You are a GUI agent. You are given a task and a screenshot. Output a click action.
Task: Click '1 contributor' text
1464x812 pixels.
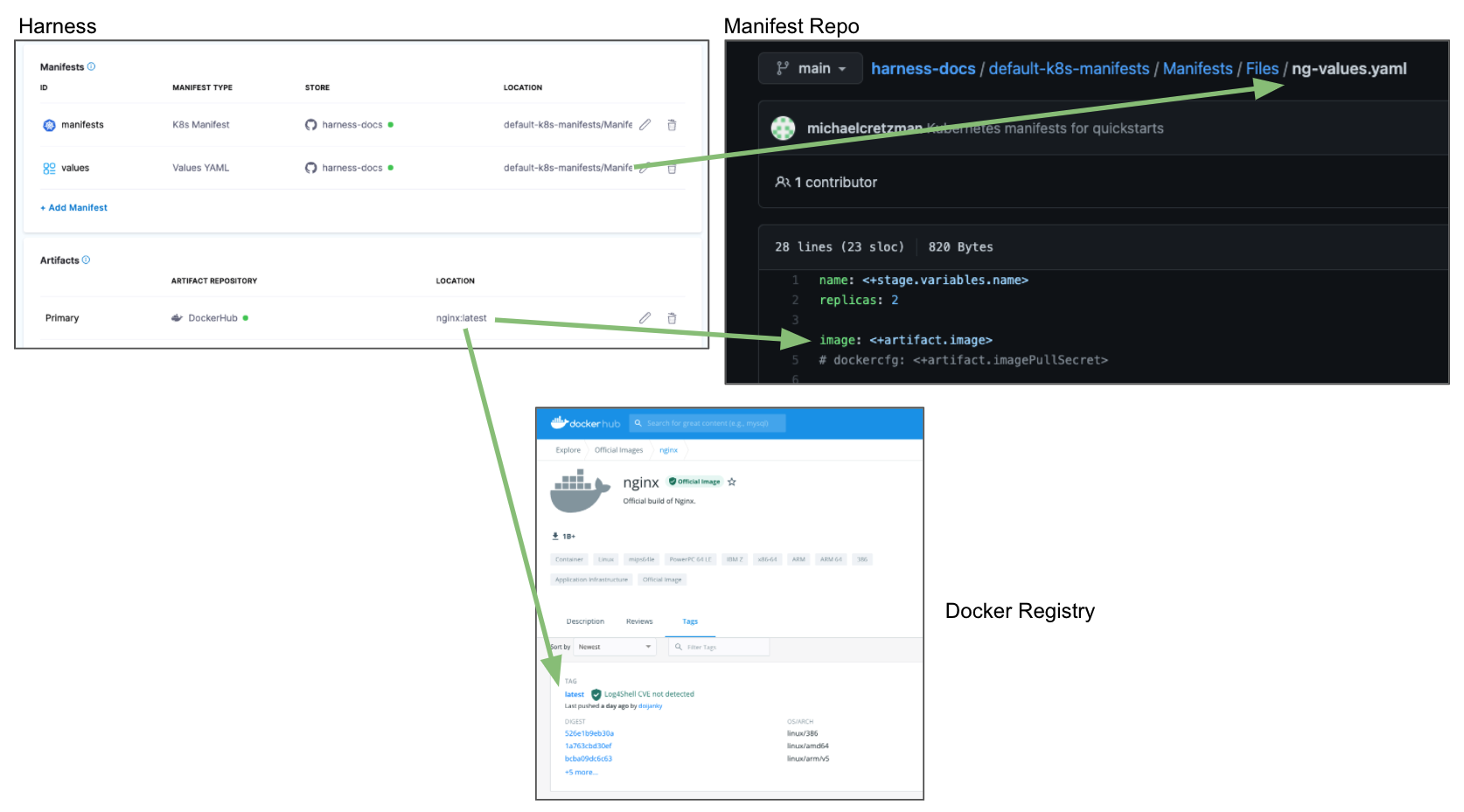pos(835,182)
